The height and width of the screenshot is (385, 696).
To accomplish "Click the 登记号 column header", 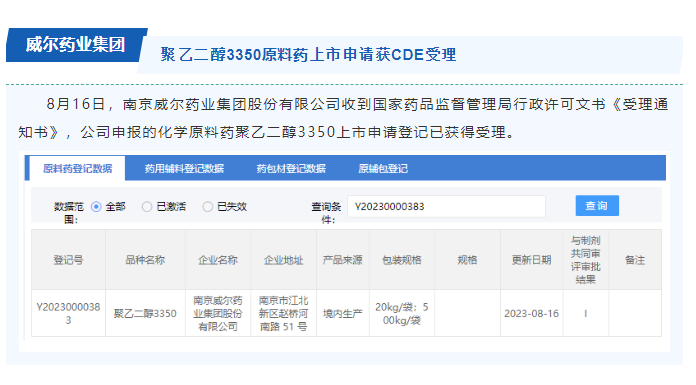I will 68,260.
